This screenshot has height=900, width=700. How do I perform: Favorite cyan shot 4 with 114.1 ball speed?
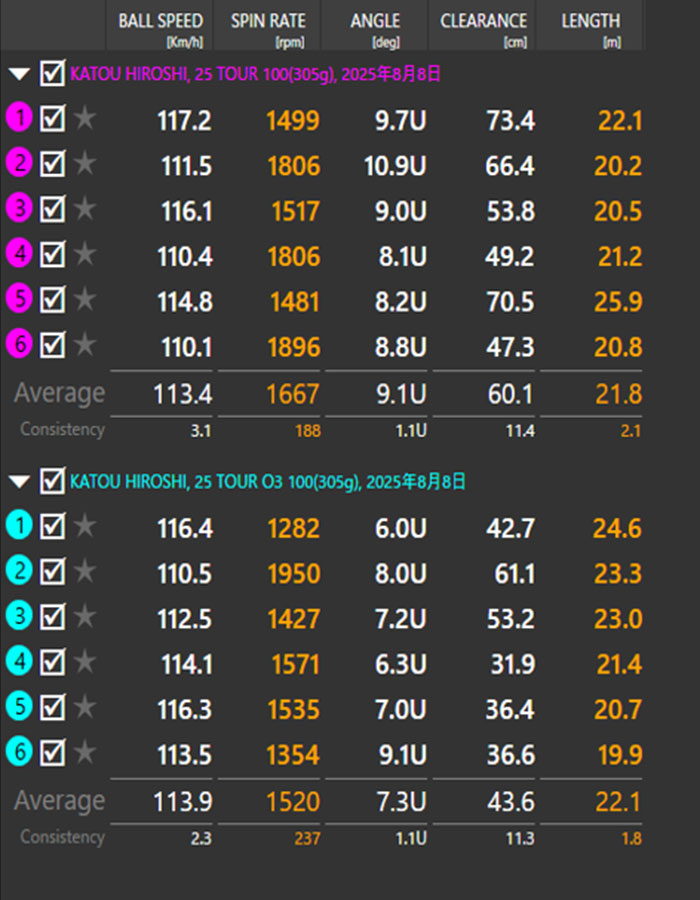[85, 662]
